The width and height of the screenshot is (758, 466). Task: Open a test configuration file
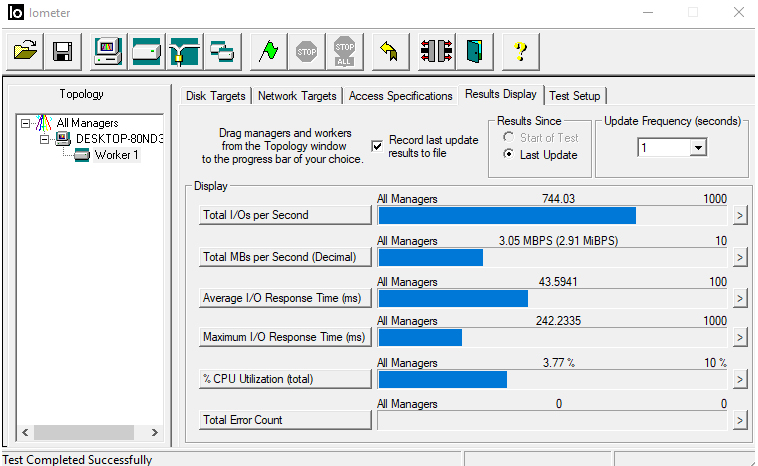[x=25, y=50]
